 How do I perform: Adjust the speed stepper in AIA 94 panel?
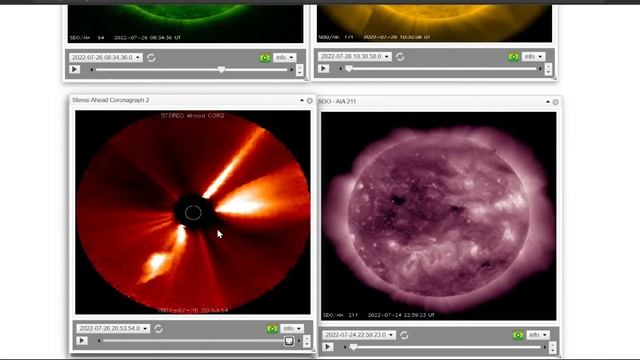pos(300,70)
